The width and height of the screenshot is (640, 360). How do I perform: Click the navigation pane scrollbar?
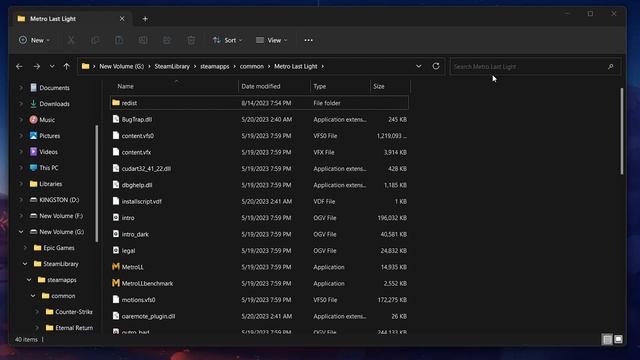tap(97, 183)
